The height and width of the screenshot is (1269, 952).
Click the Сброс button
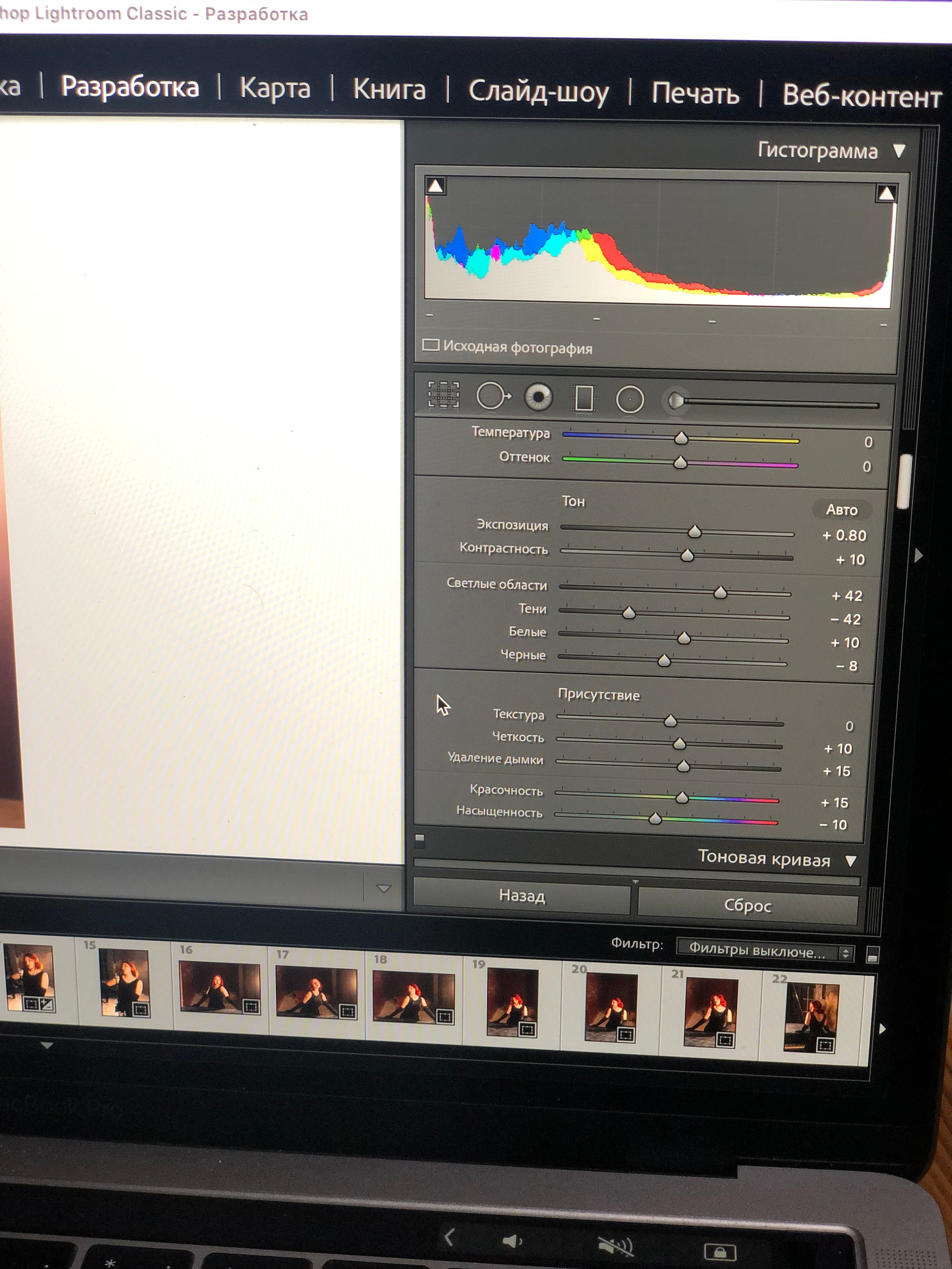[747, 905]
